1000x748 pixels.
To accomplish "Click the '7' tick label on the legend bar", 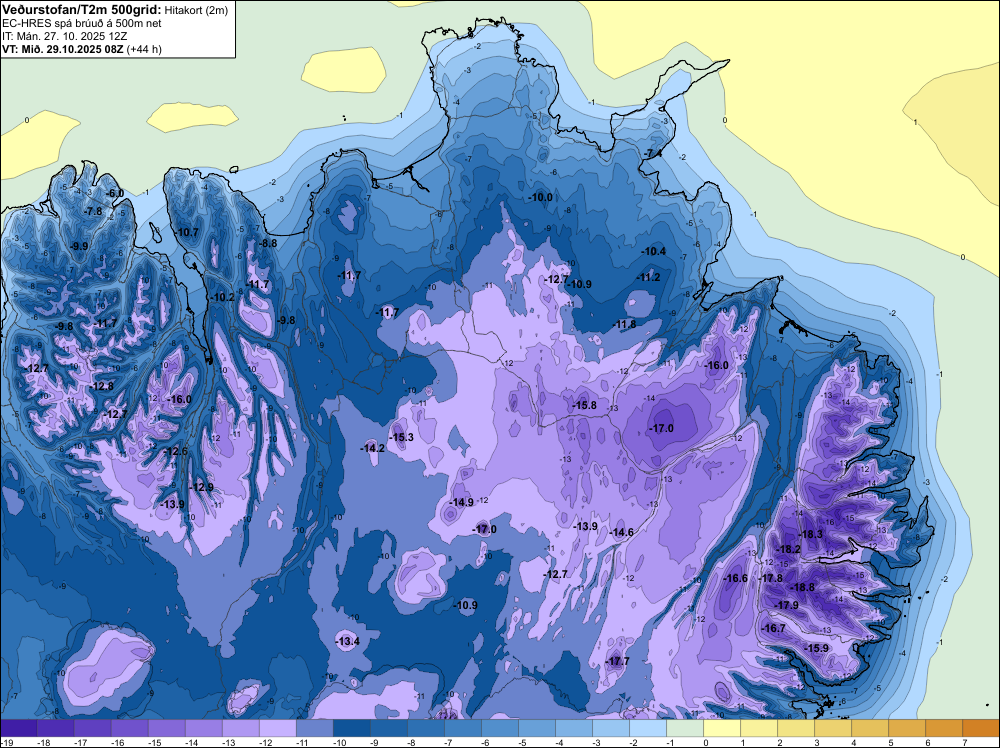I will [963, 742].
